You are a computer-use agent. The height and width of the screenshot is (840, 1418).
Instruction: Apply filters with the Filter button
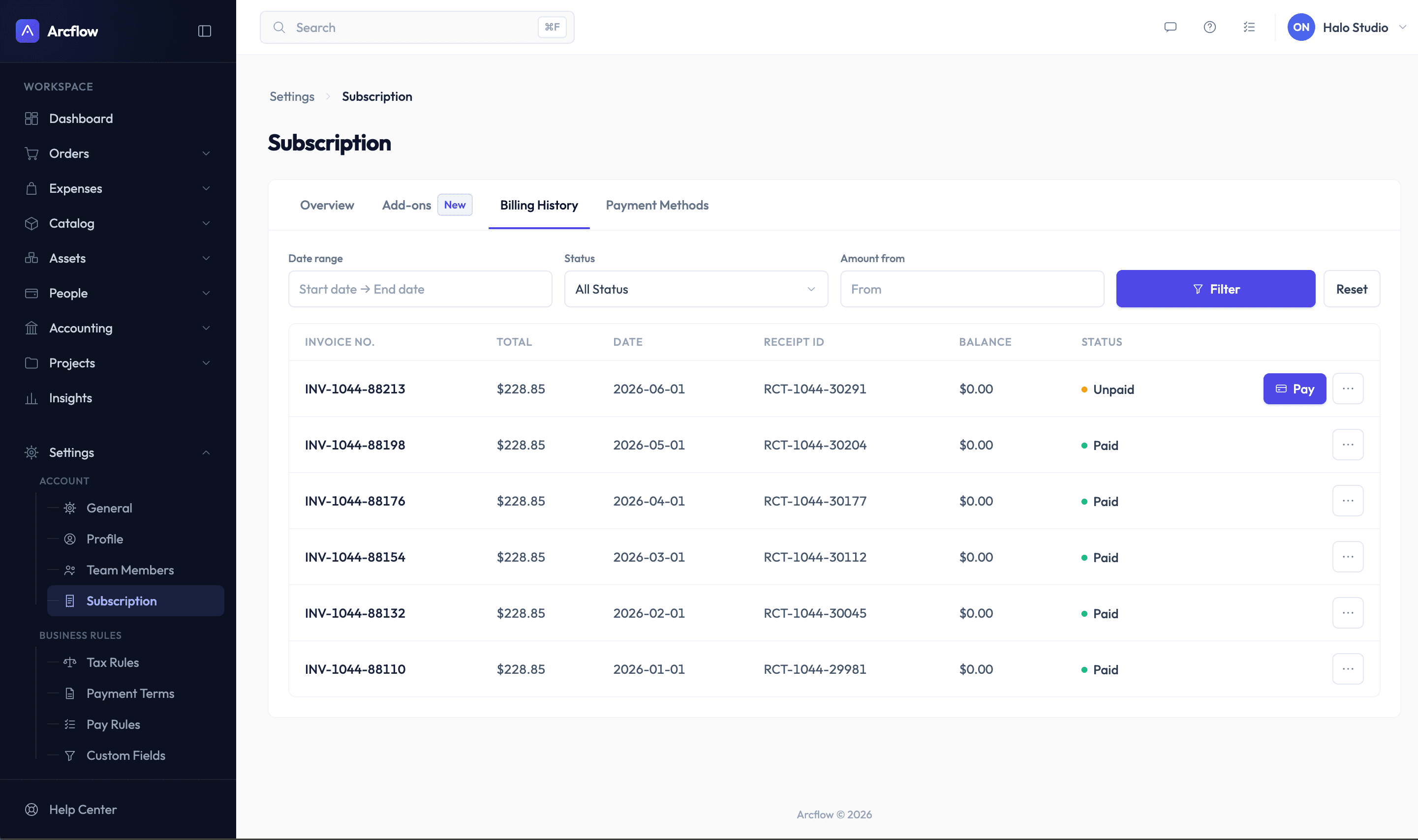tap(1215, 289)
